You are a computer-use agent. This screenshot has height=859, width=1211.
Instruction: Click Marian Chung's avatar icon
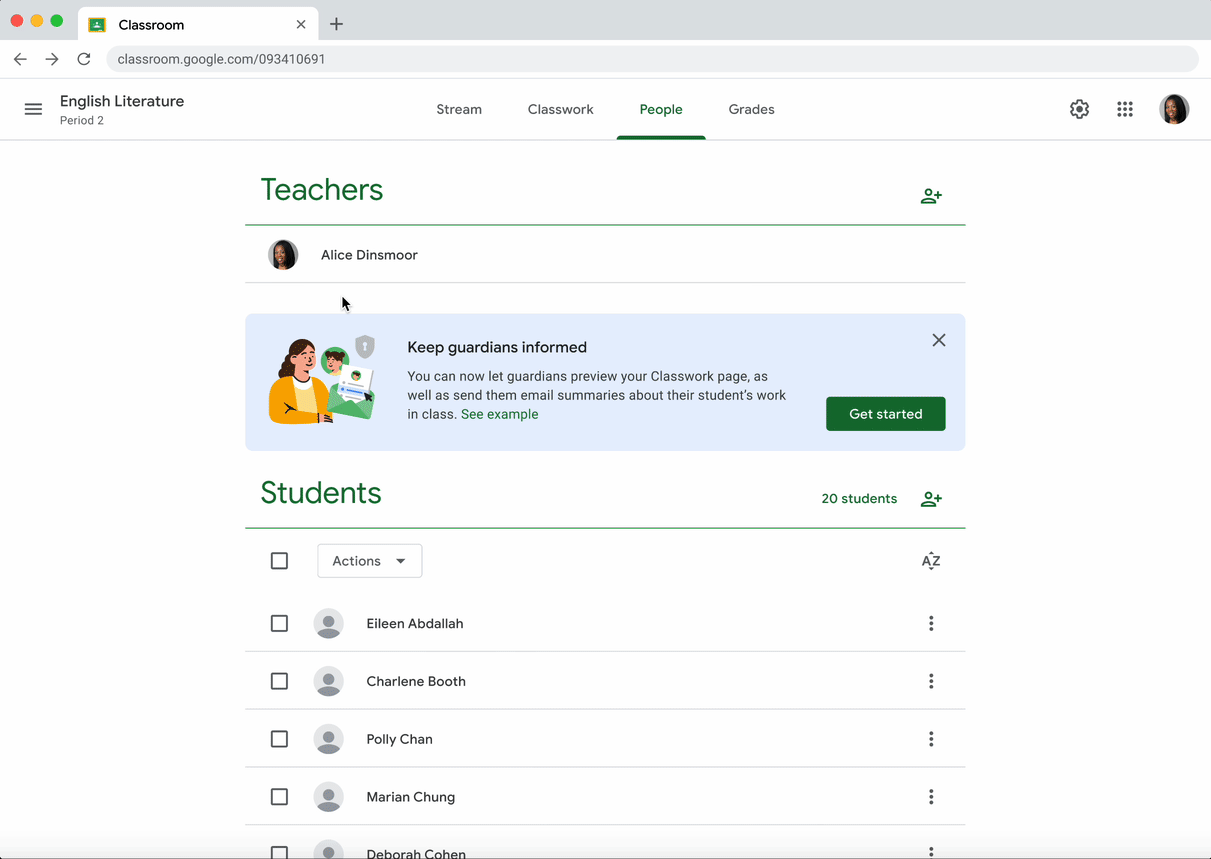(328, 797)
